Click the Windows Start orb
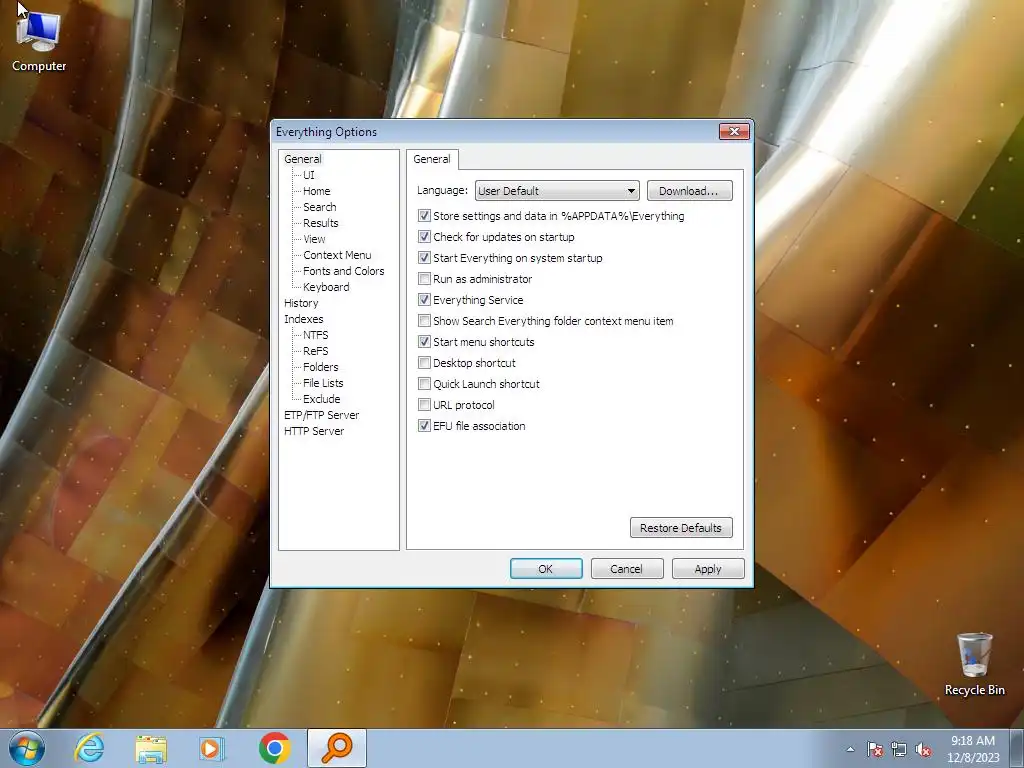 (x=27, y=748)
